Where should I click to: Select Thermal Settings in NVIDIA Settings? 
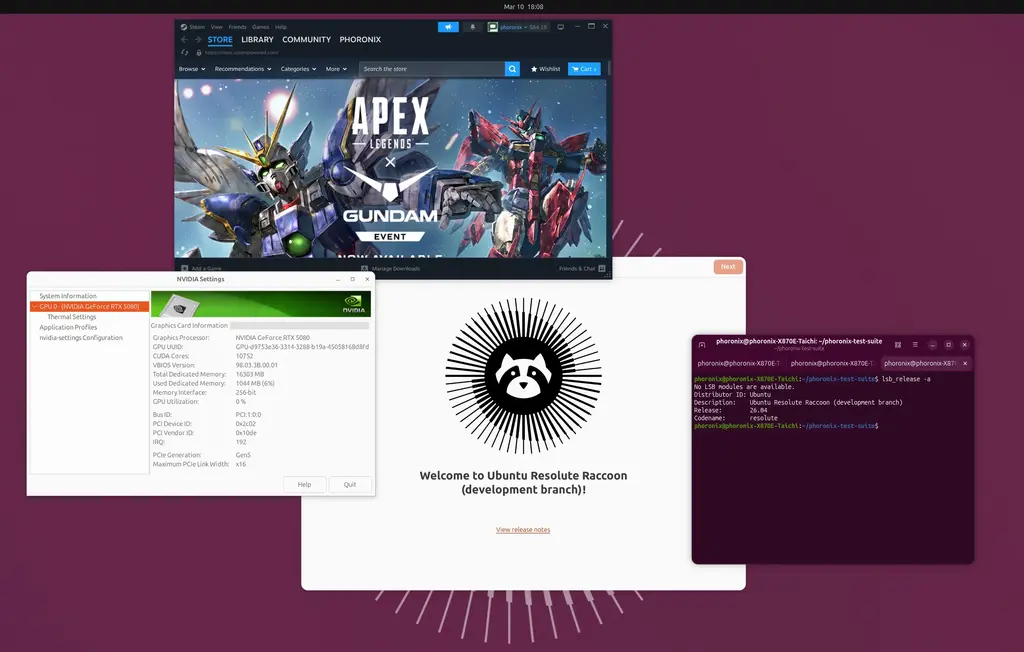click(70, 316)
